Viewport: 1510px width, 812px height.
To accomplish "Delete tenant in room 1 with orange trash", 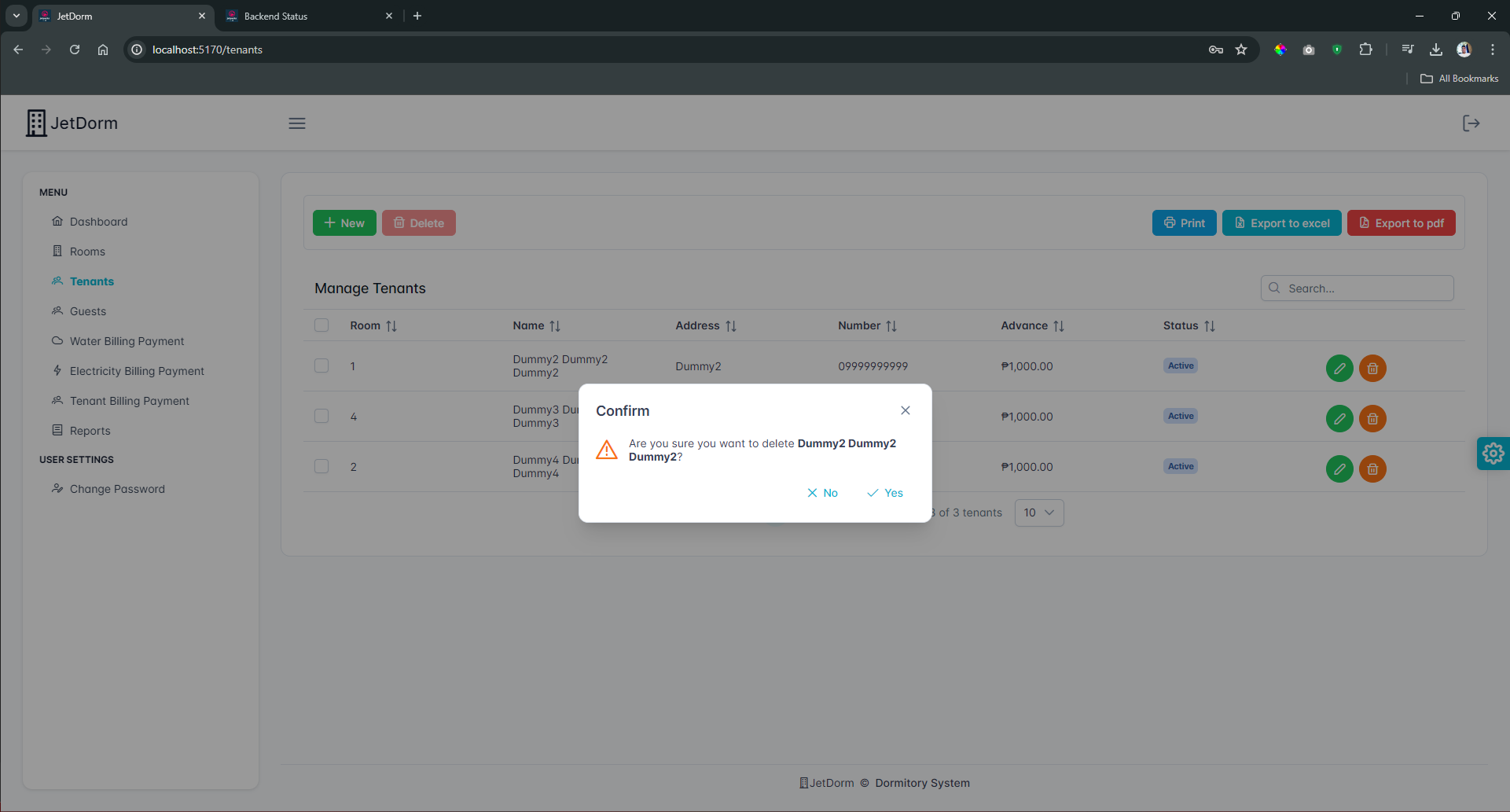I will pos(1372,368).
